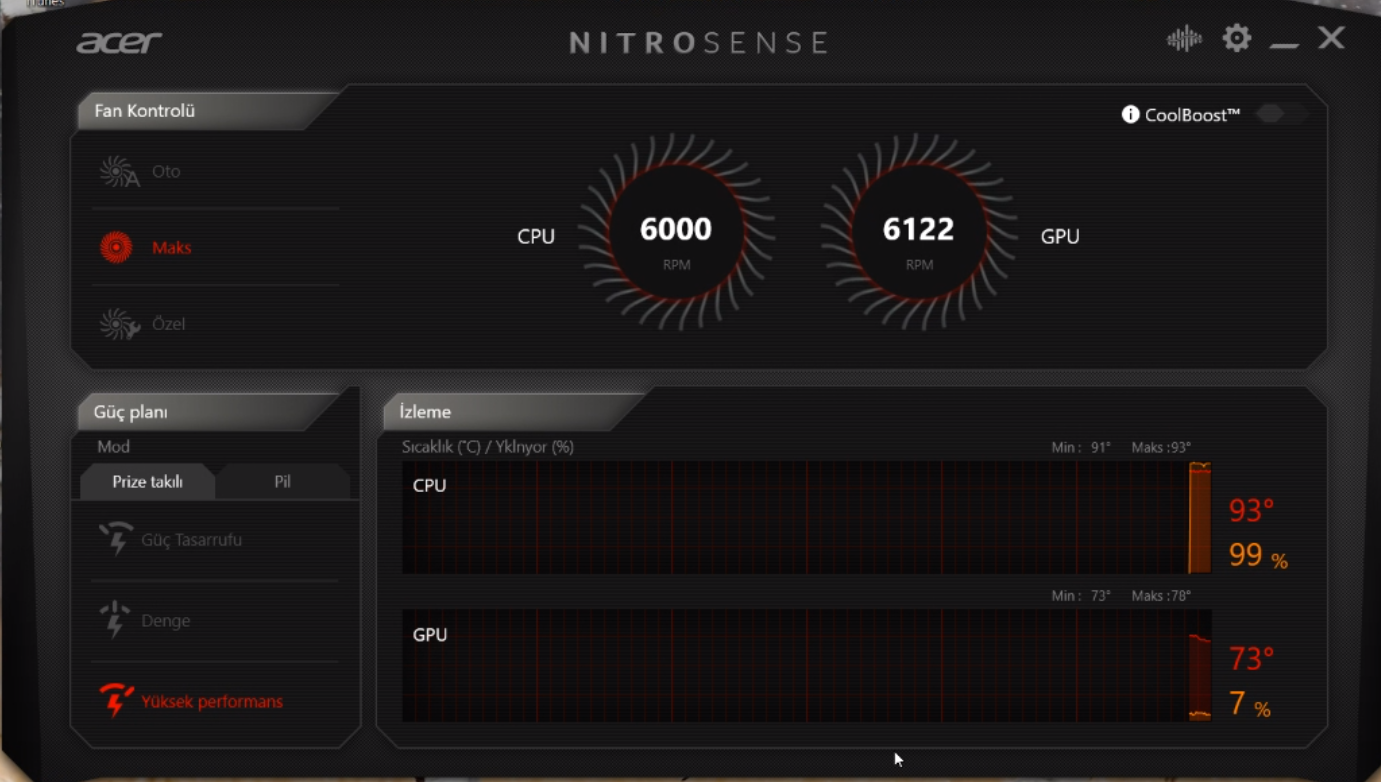Choose the Denge balanced plan icon
The image size is (1381, 782).
pos(115,620)
